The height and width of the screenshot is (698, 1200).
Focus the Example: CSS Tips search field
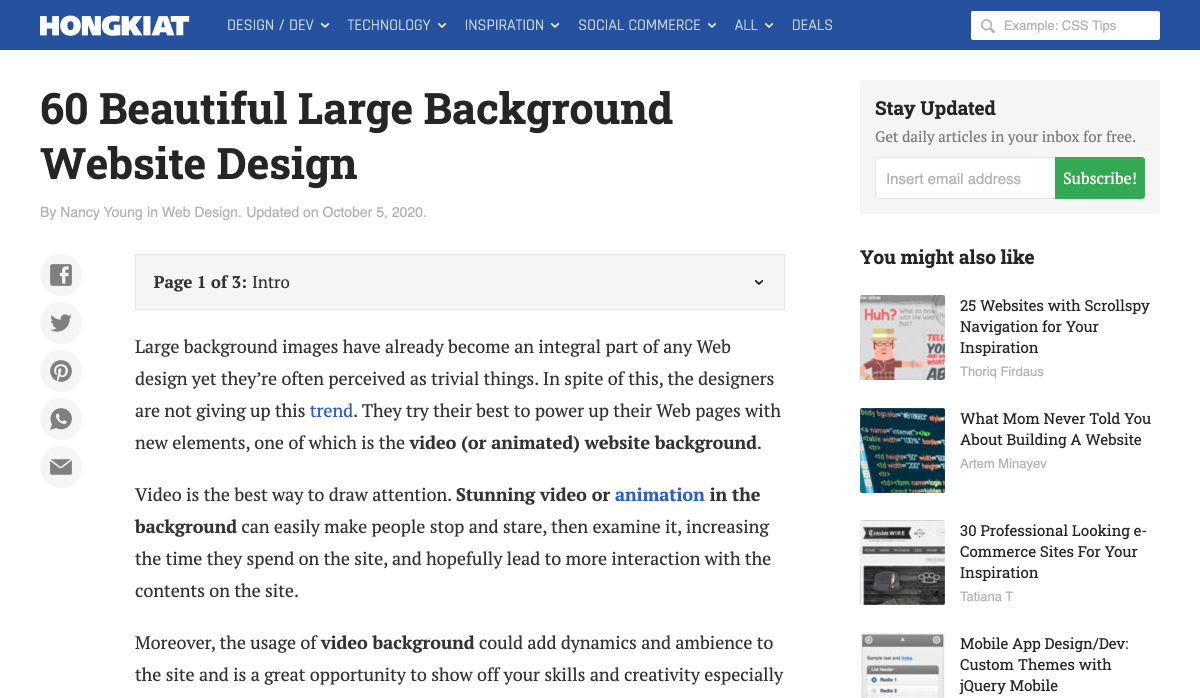1065,26
